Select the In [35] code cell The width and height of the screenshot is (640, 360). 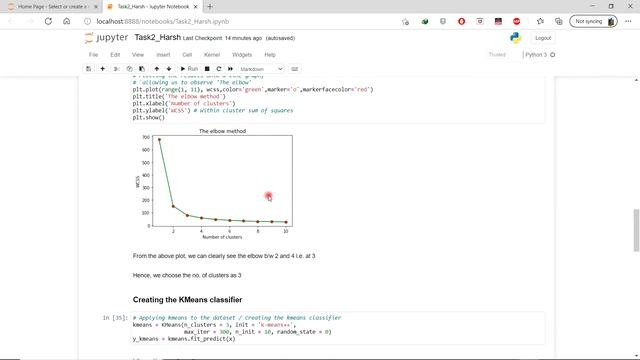[x=338, y=328]
